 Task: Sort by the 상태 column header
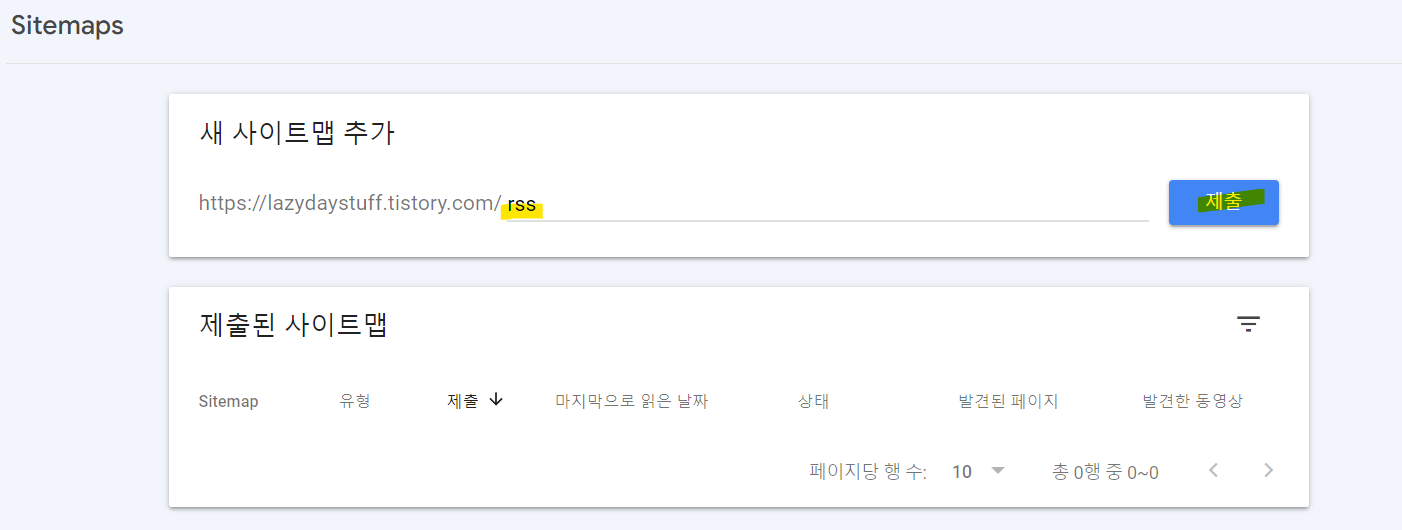[813, 401]
